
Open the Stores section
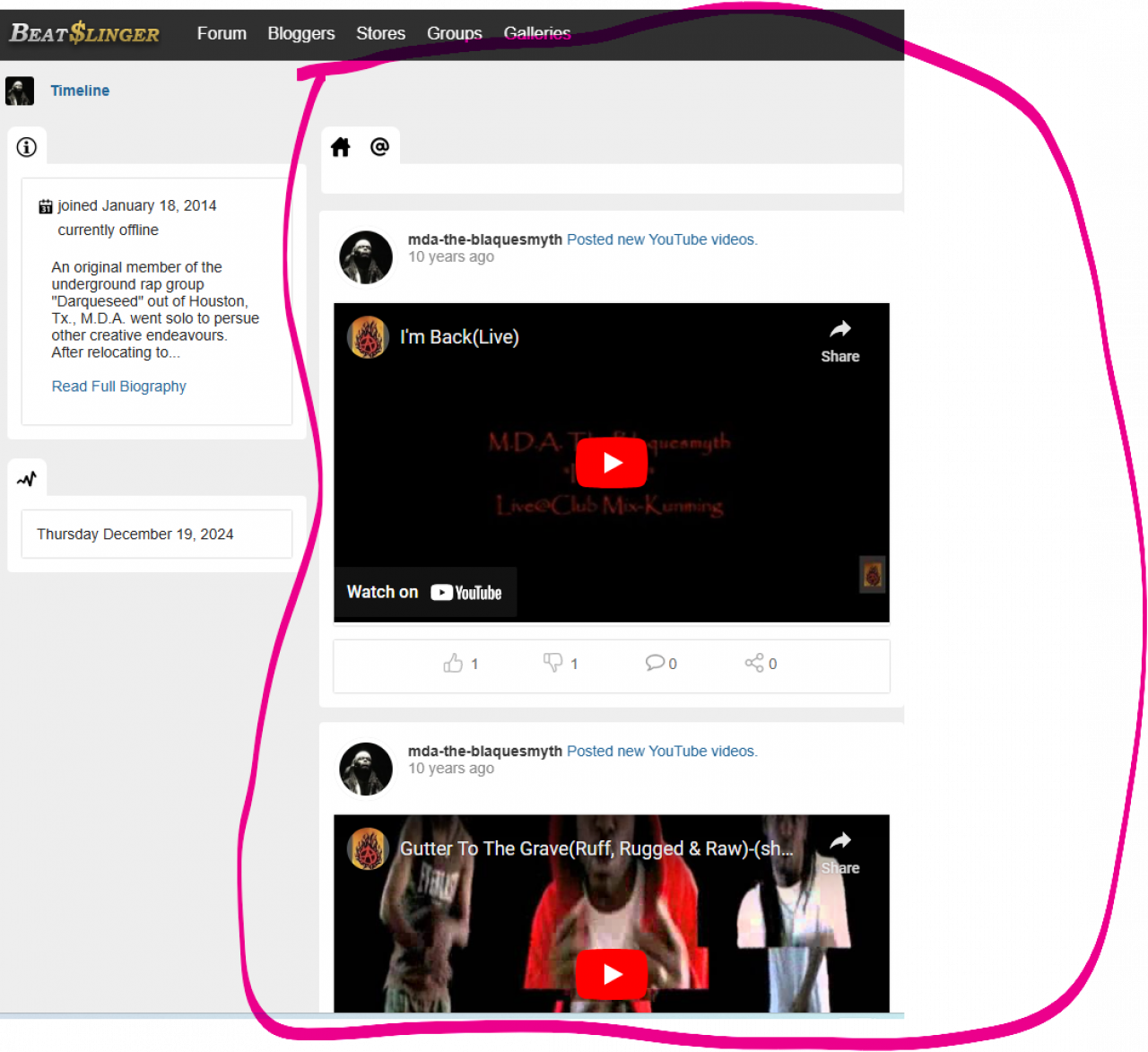click(380, 33)
